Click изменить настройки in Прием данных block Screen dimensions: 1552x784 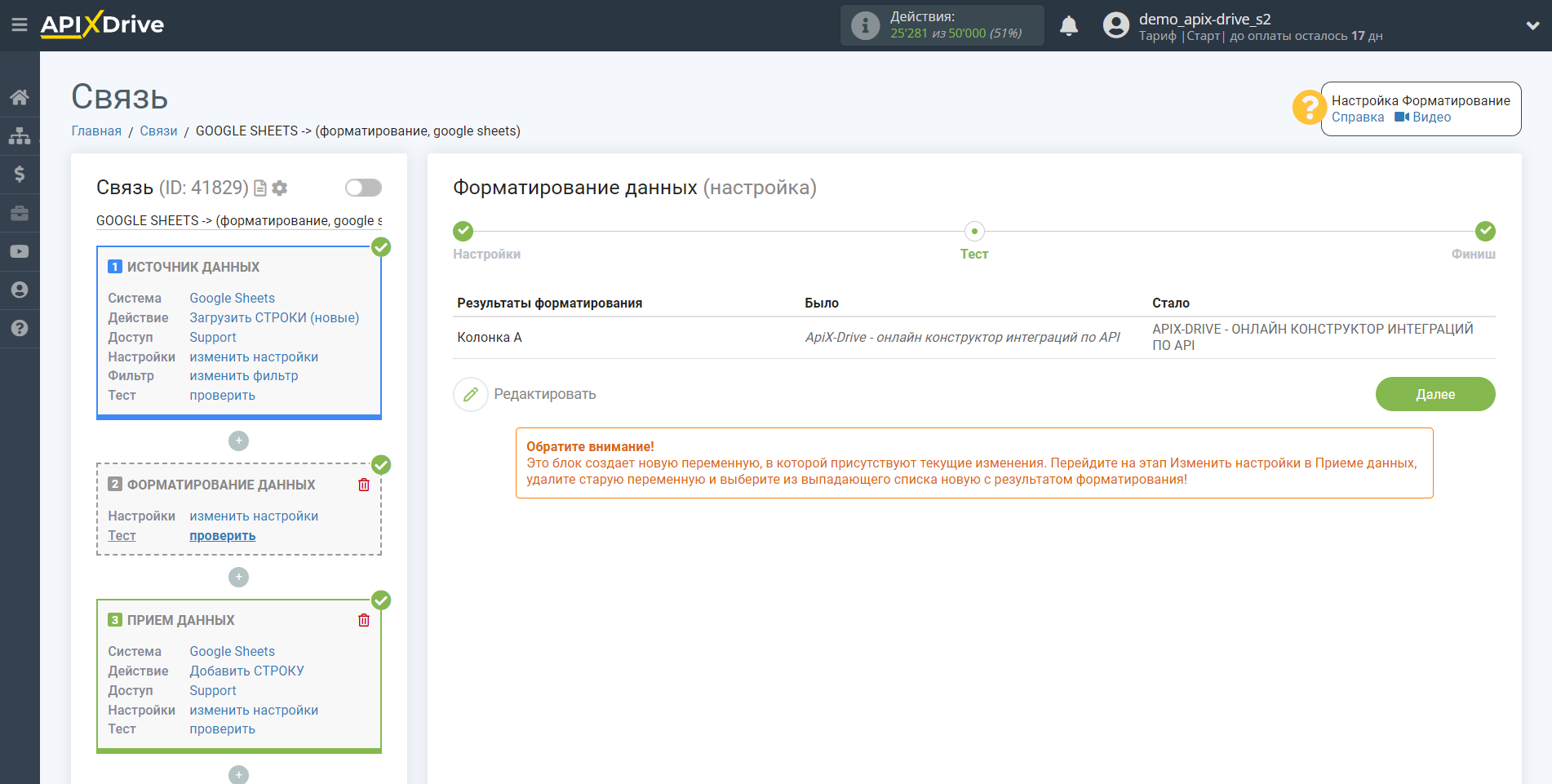tap(254, 711)
